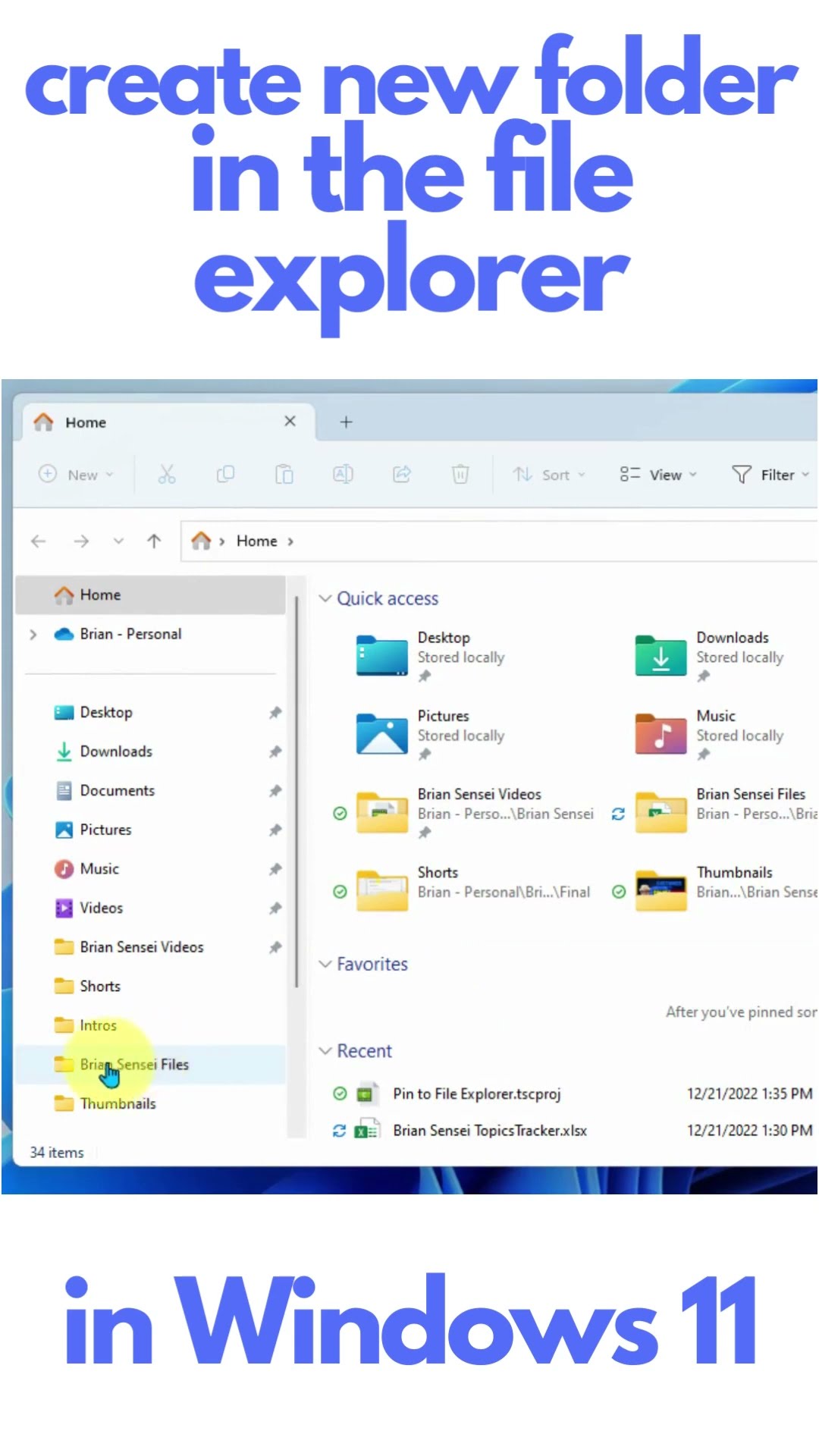Open the View dropdown
The height and width of the screenshot is (1456, 819).
[658, 475]
